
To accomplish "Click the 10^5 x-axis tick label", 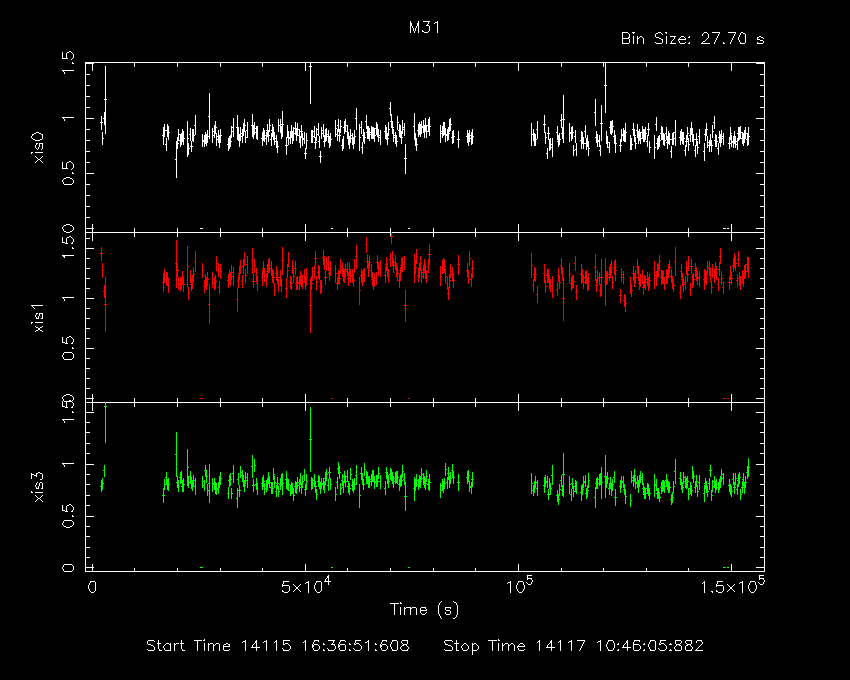I will (519, 586).
